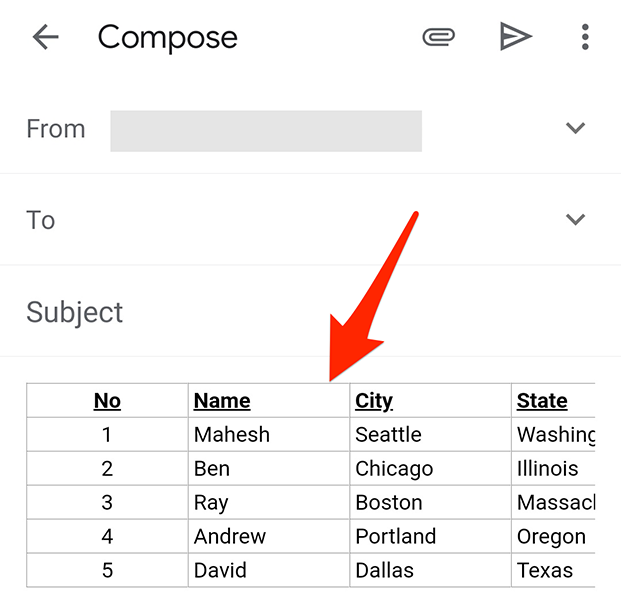Image resolution: width=621 pixels, height=600 pixels.
Task: Send the email with arrow icon
Action: (515, 38)
